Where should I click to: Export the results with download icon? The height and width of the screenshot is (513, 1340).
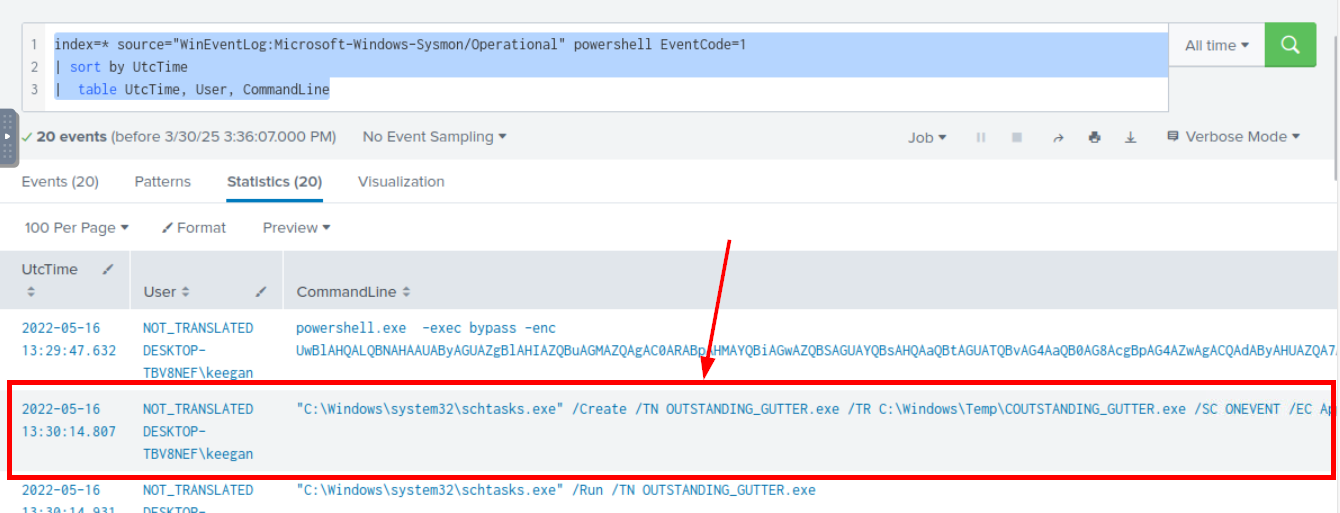(x=1131, y=137)
